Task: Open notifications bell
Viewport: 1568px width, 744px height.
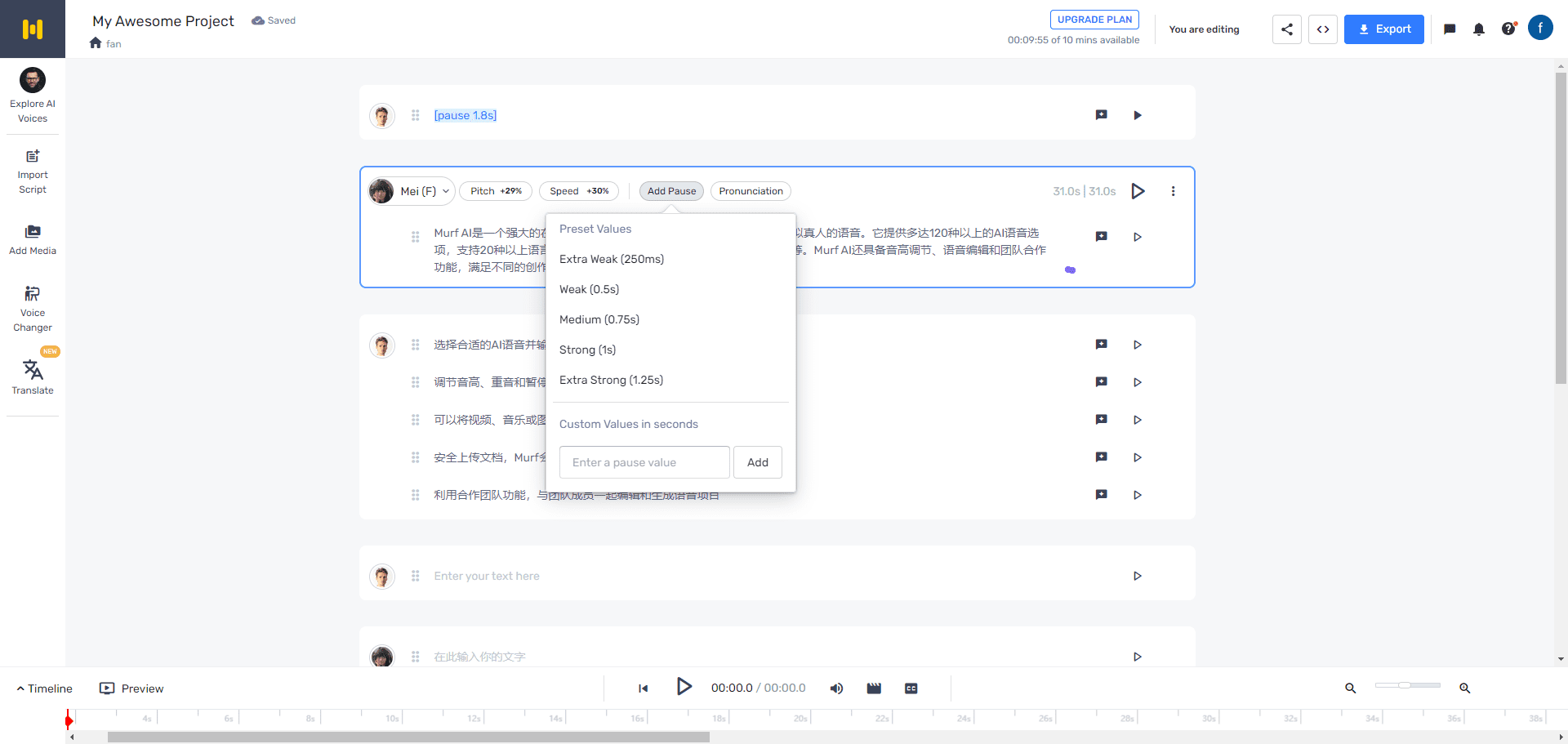Action: tap(1479, 29)
